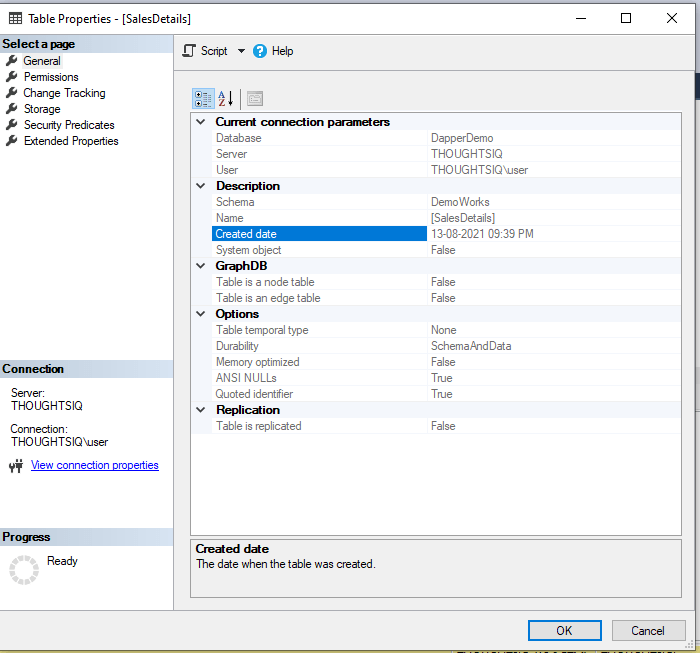Go to the Extended Properties page
The image size is (700, 653).
point(71,141)
